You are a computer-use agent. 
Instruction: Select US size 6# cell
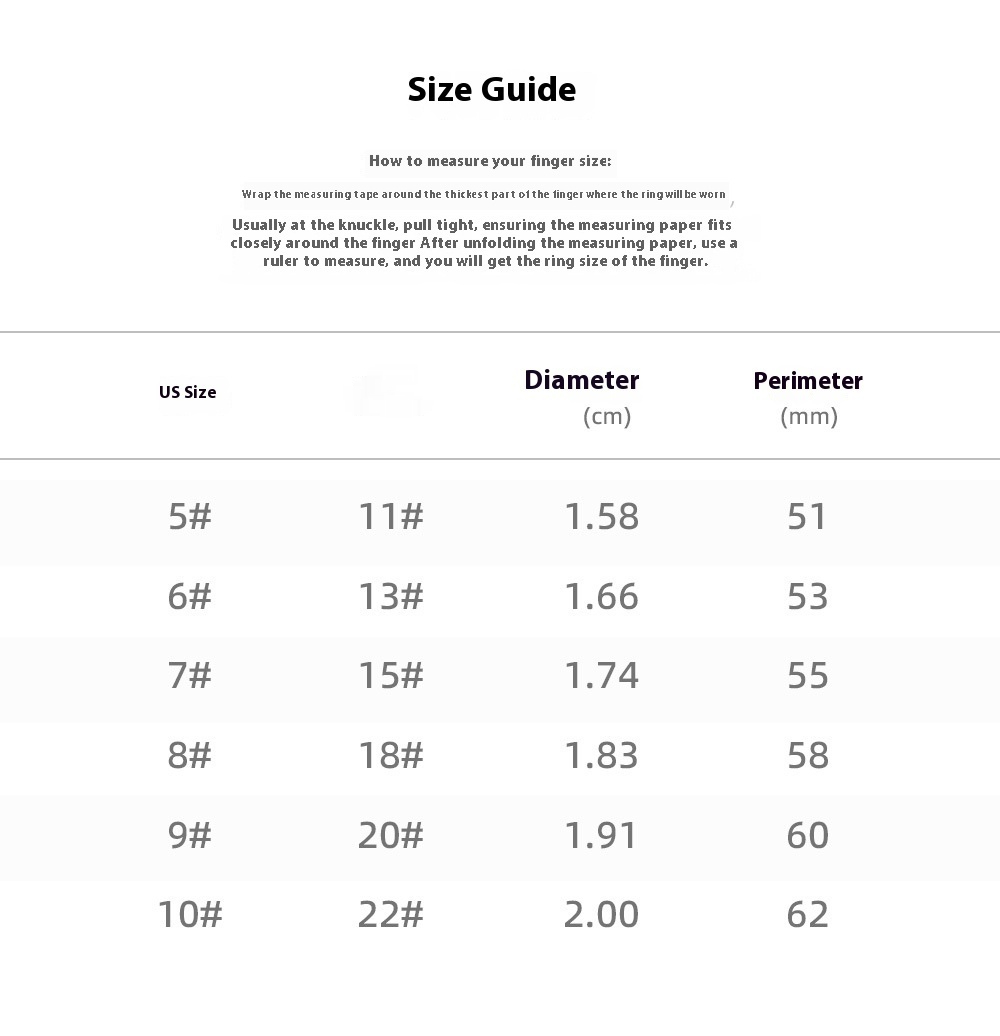(189, 597)
